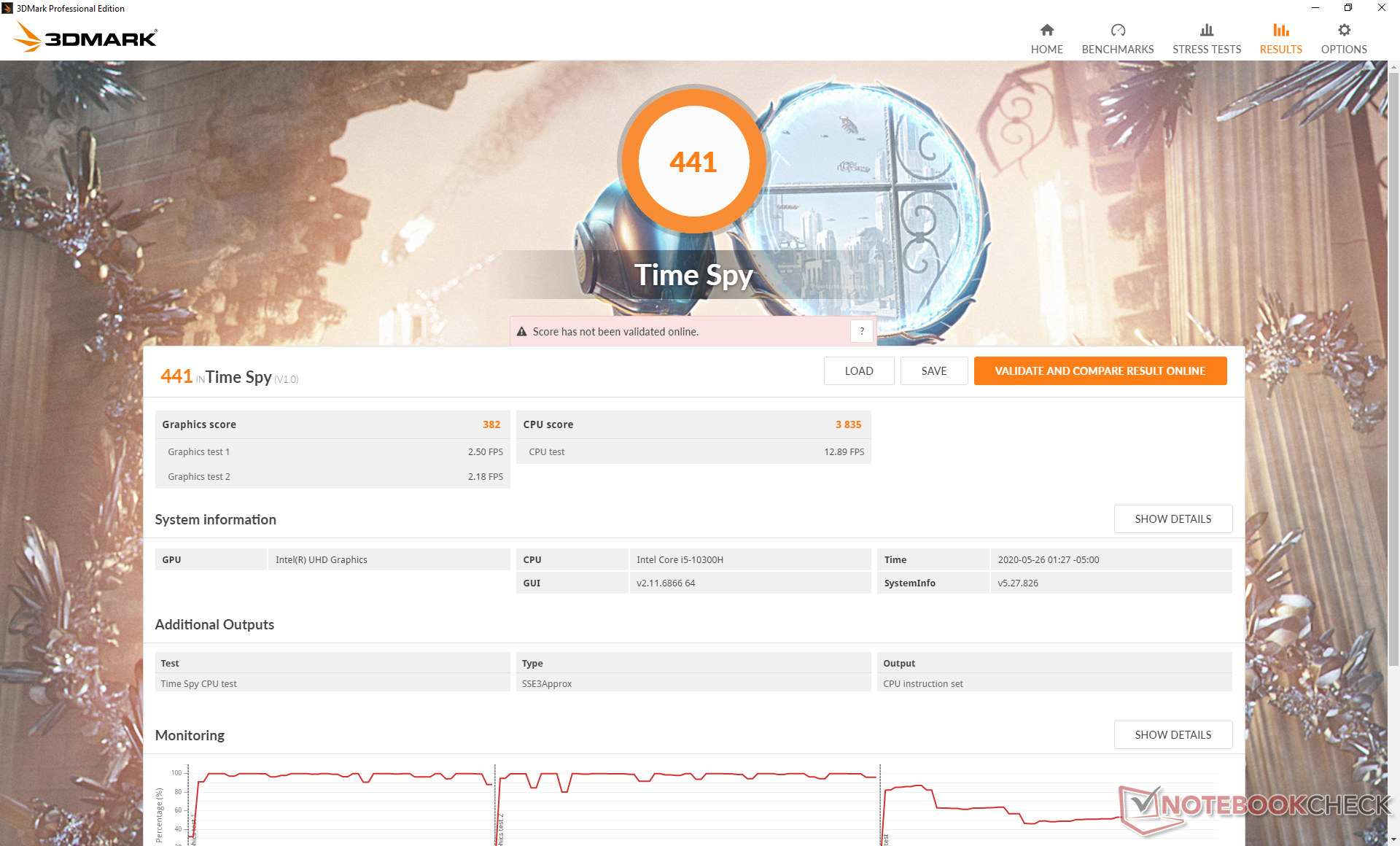Save the benchmark result
1400x846 pixels.
(933, 370)
